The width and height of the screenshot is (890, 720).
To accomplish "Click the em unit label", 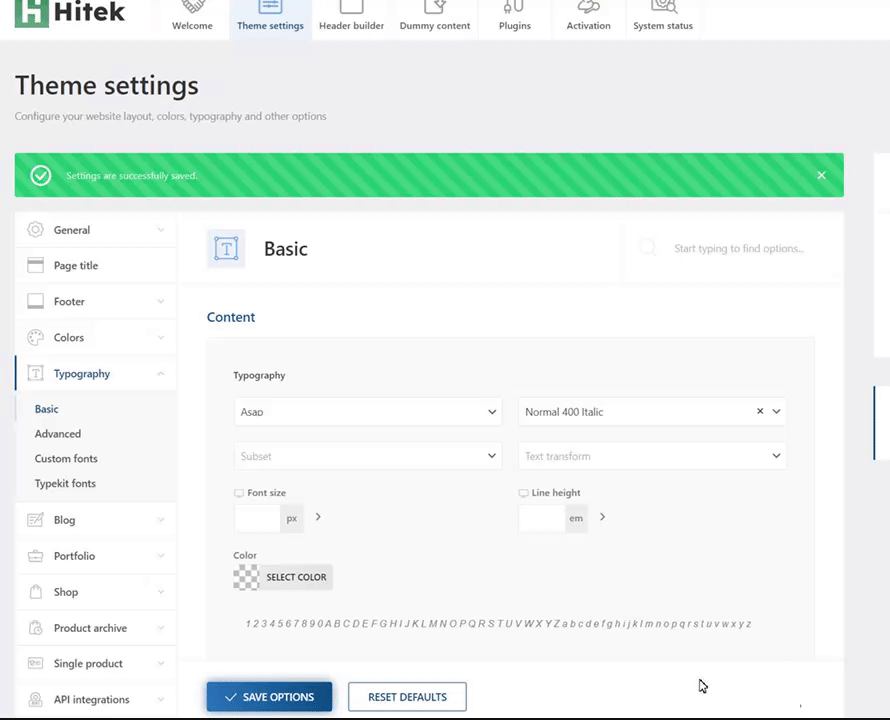I will pyautogui.click(x=576, y=518).
